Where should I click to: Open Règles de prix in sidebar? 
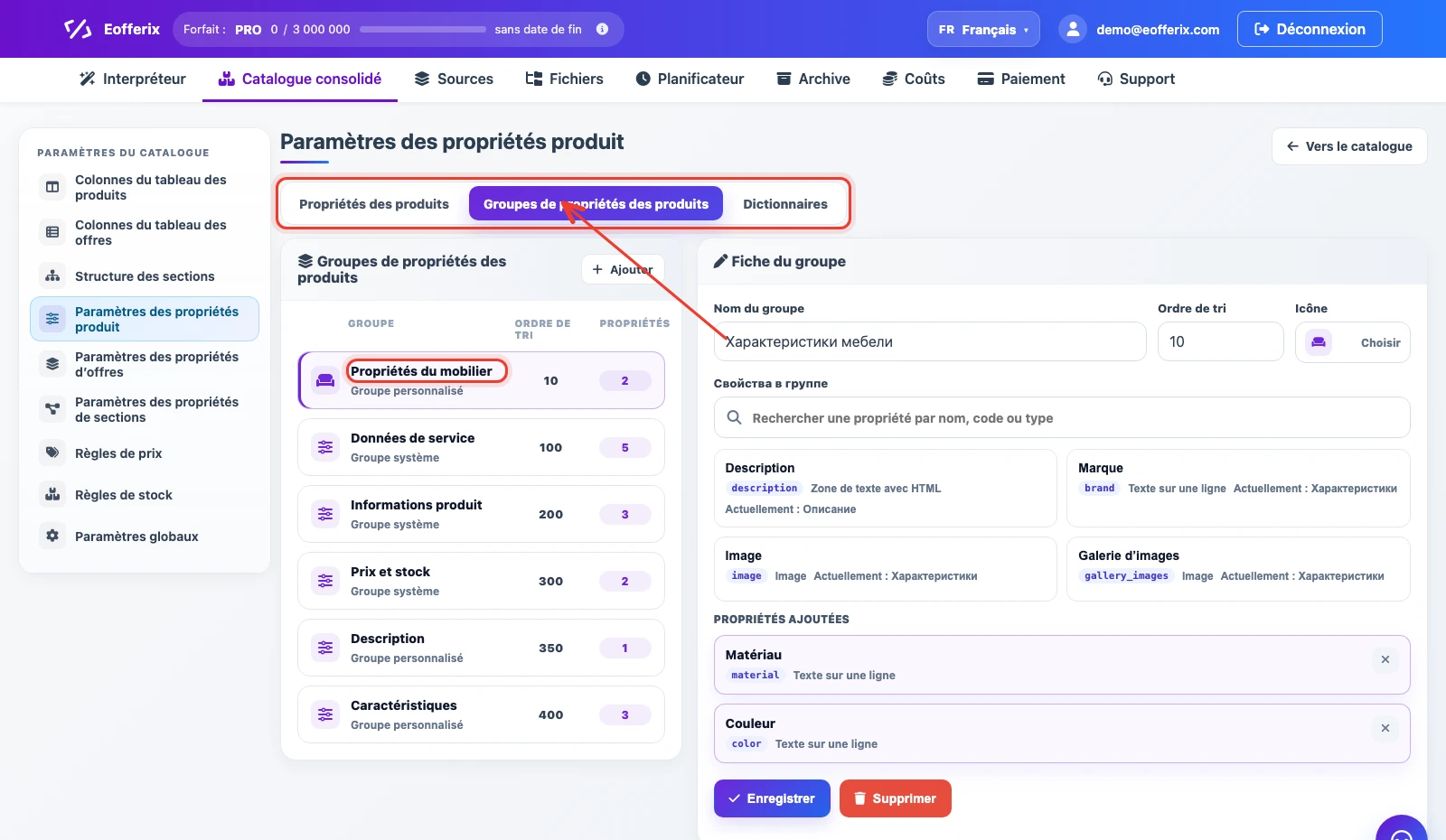tap(145, 453)
